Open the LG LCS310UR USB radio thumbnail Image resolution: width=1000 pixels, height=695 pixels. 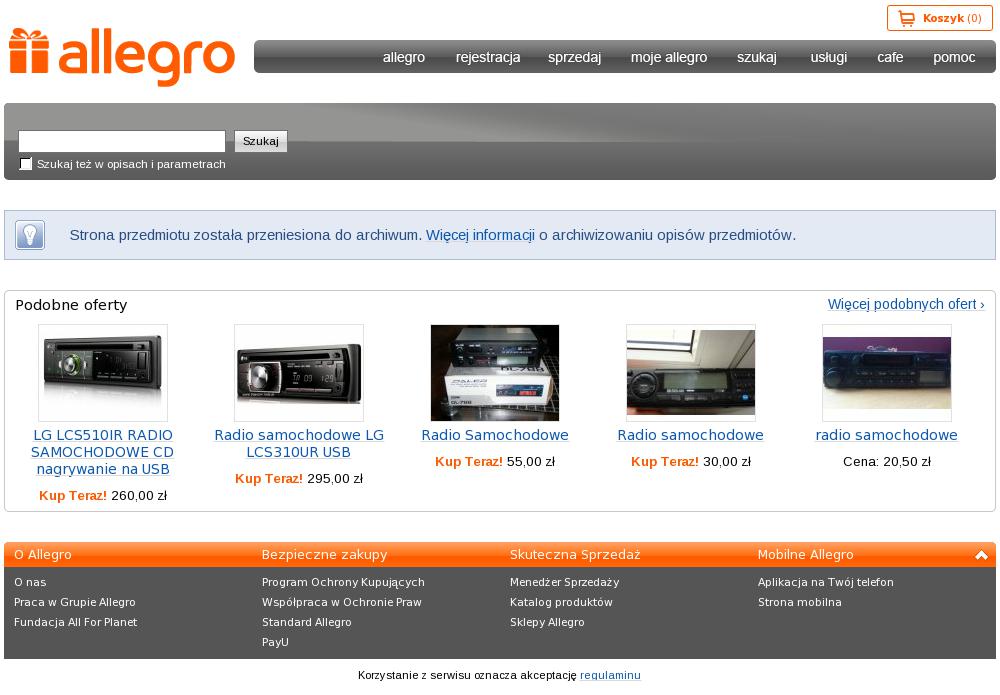click(299, 373)
